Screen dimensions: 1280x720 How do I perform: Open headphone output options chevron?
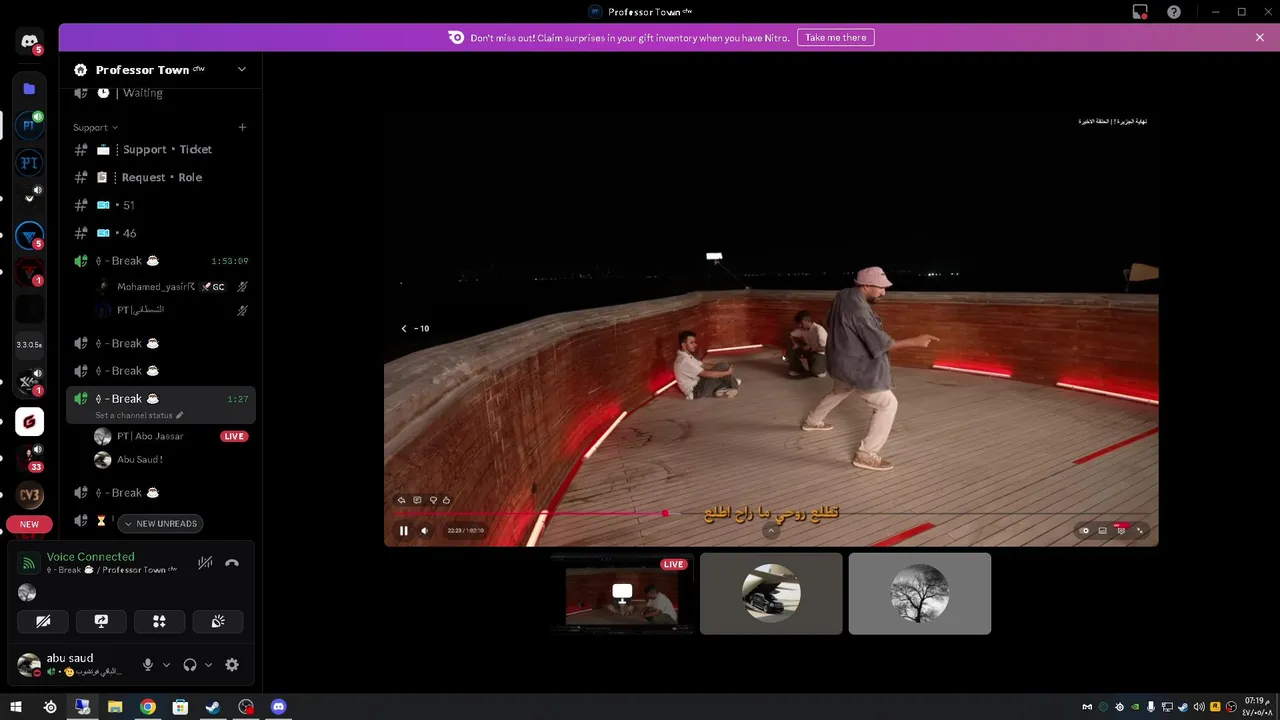pyautogui.click(x=208, y=665)
